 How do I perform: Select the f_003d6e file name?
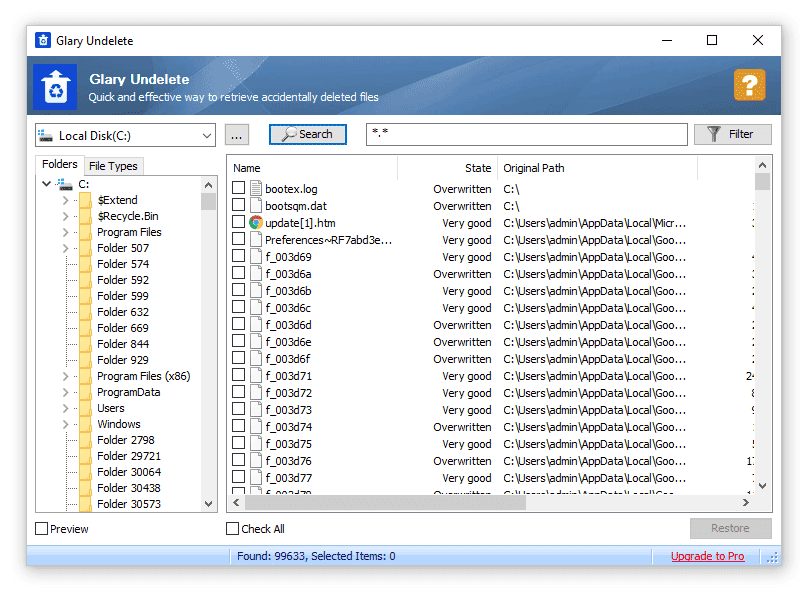click(288, 342)
